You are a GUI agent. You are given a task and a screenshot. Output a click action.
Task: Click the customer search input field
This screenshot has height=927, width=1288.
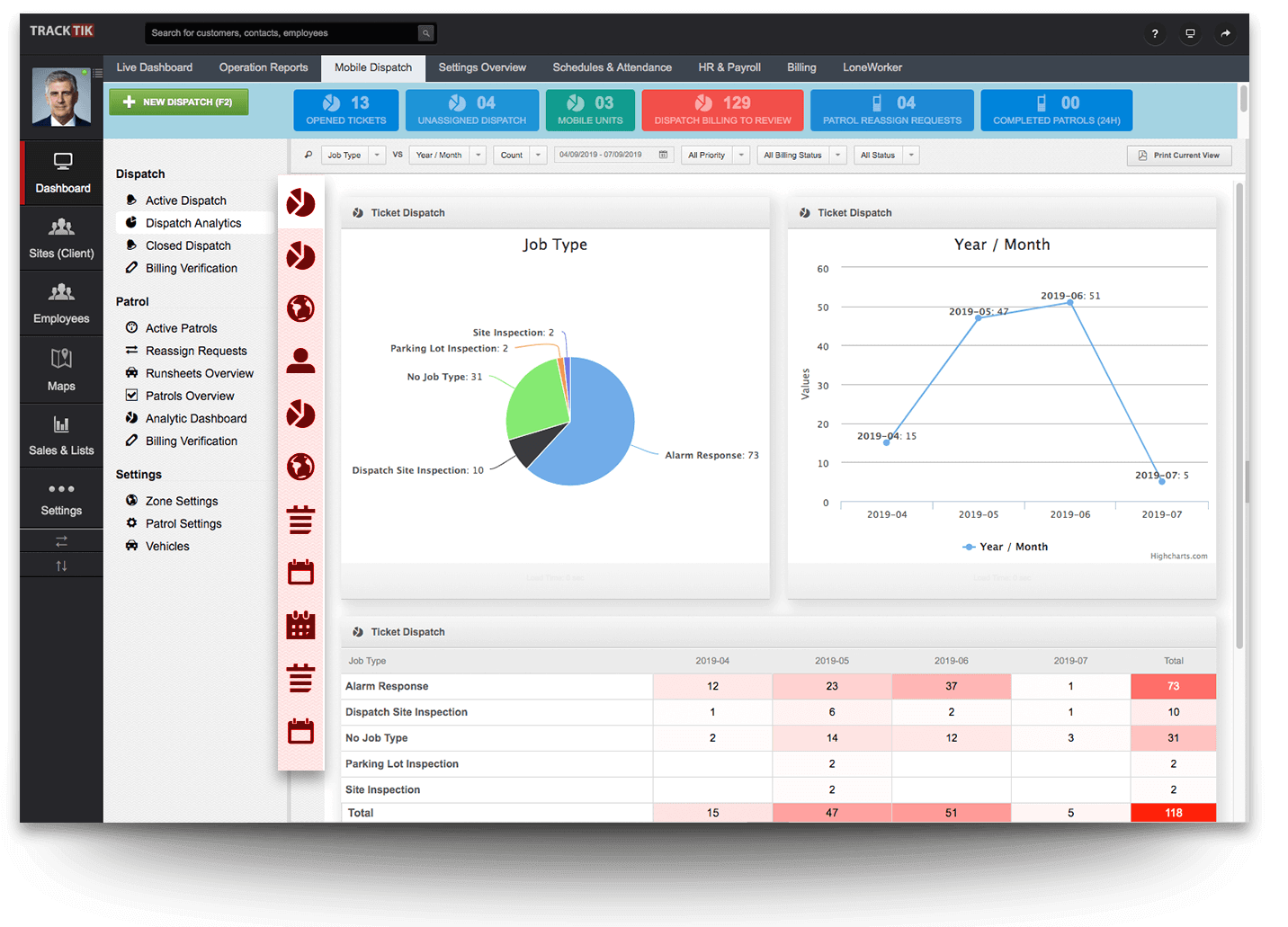click(x=281, y=33)
